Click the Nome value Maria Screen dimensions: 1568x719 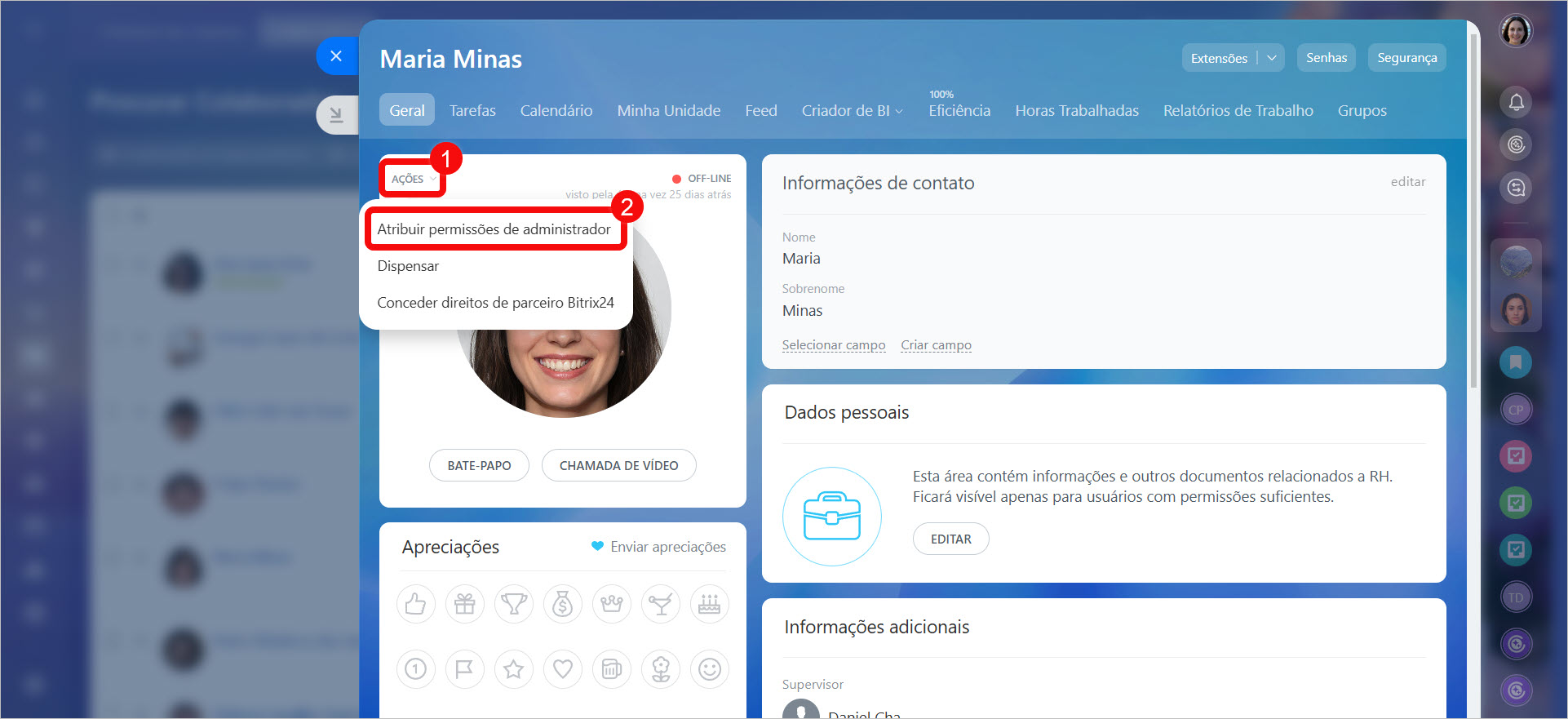point(801,259)
